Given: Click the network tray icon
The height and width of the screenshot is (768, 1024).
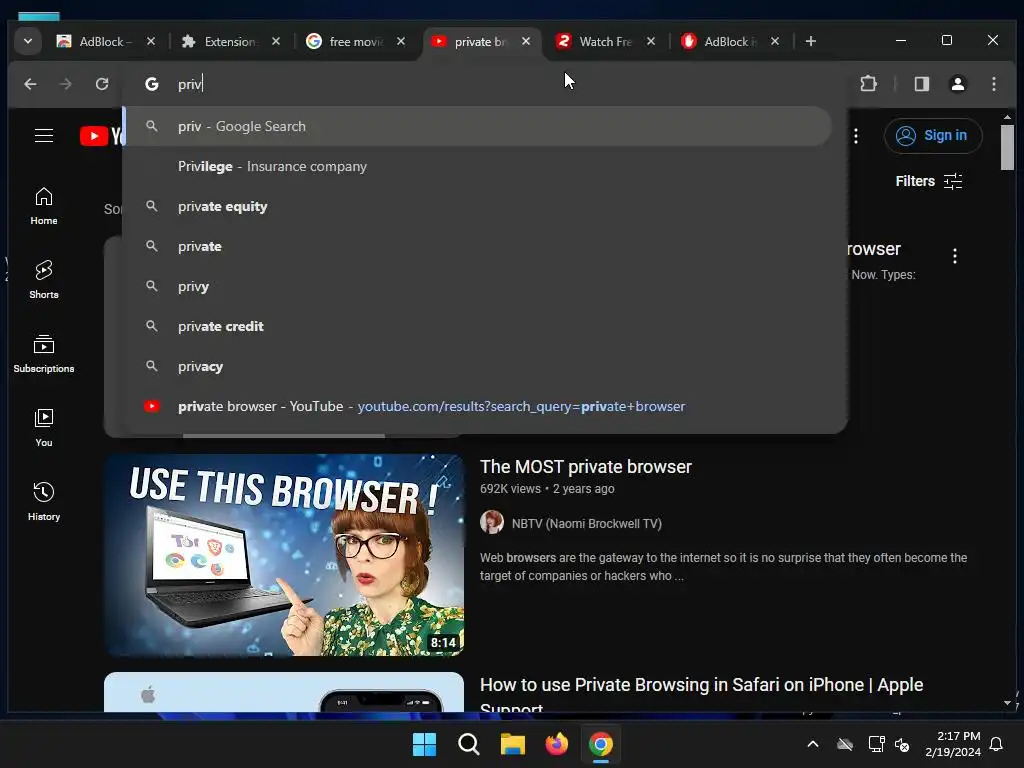Looking at the screenshot, I should tap(876, 744).
